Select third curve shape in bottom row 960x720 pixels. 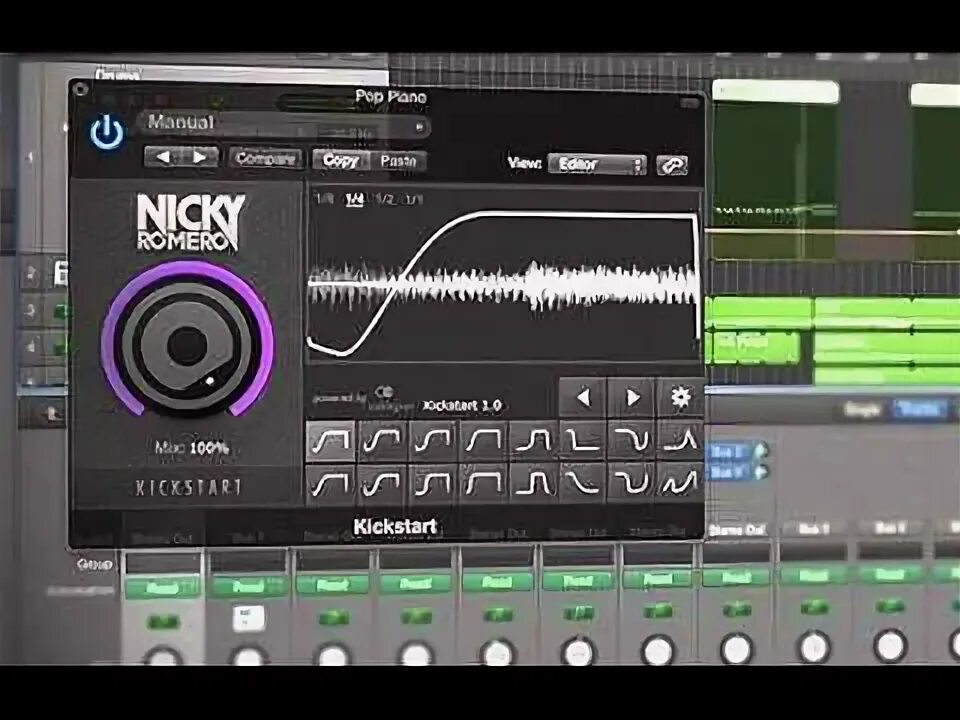433,484
